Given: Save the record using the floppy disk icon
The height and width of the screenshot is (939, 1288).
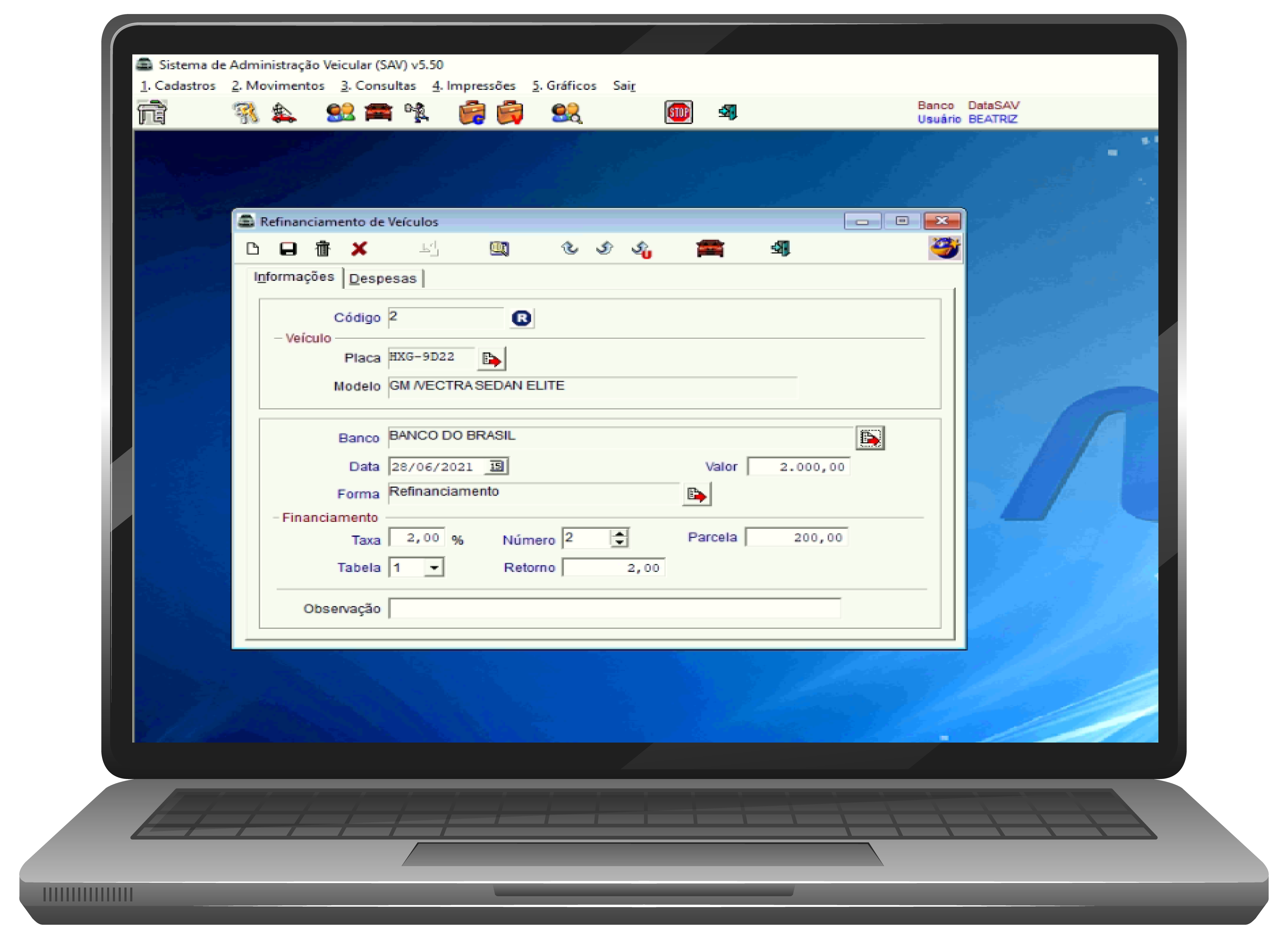Looking at the screenshot, I should tap(288, 248).
